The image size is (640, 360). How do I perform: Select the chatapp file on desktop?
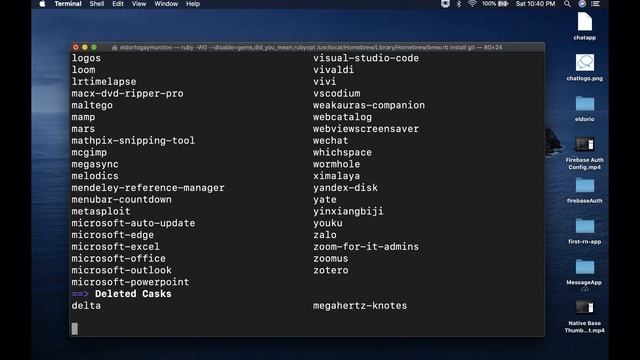(584, 22)
